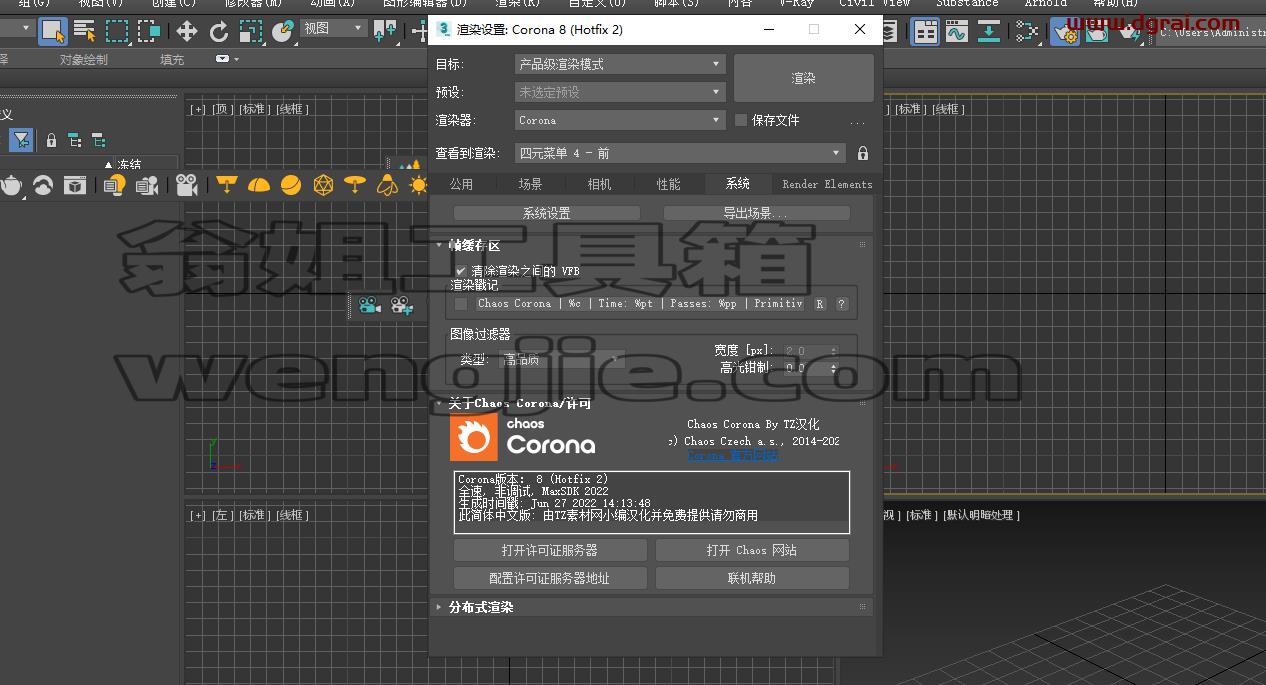1266x685 pixels.
Task: Click the R reset render stamp button
Action: [x=820, y=304]
